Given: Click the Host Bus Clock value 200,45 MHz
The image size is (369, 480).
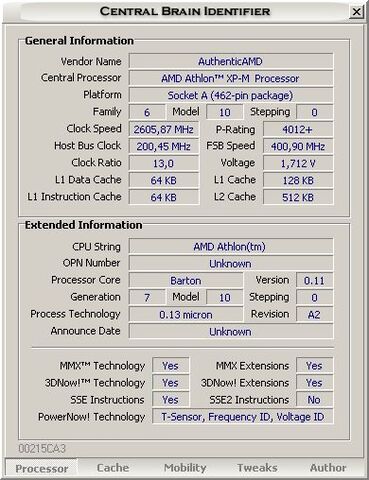Looking at the screenshot, I should (x=164, y=146).
